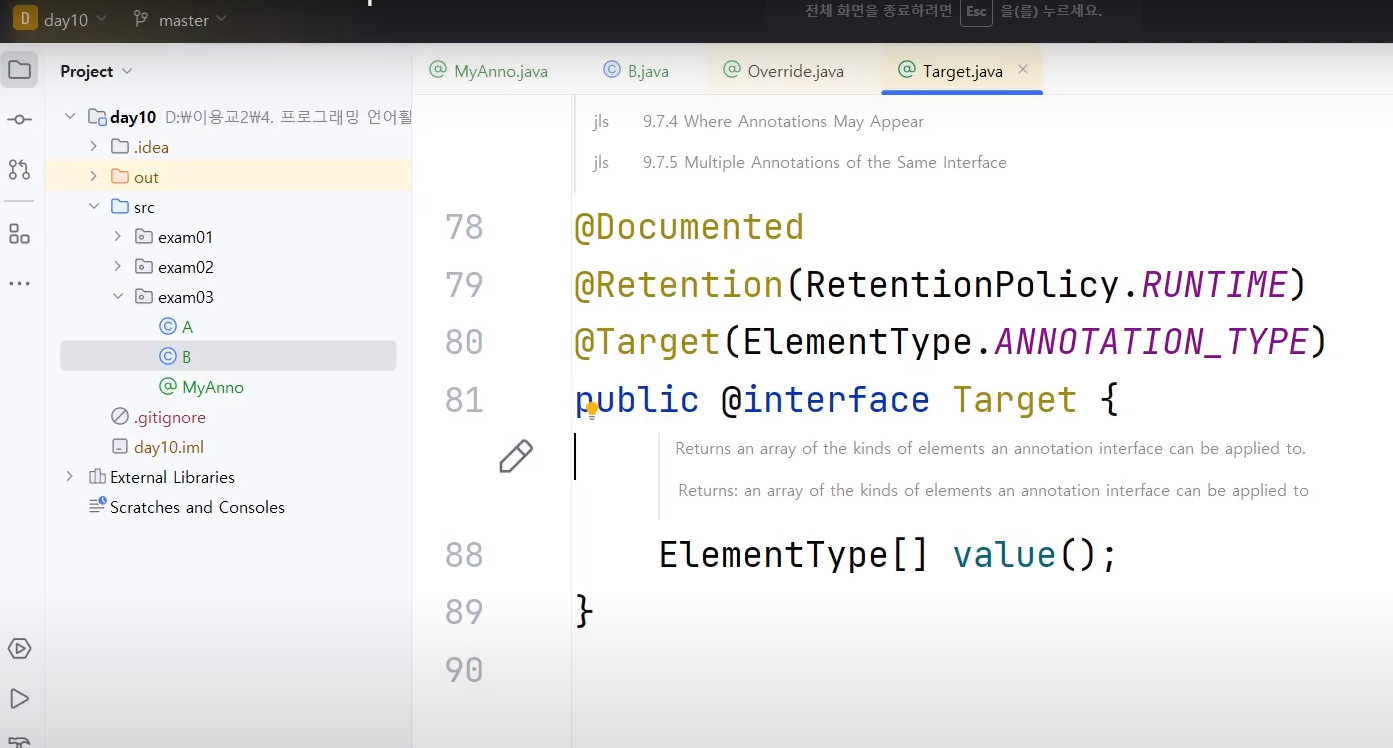Click the lightbulb quick-fix icon
The image size is (1393, 748).
[591, 410]
